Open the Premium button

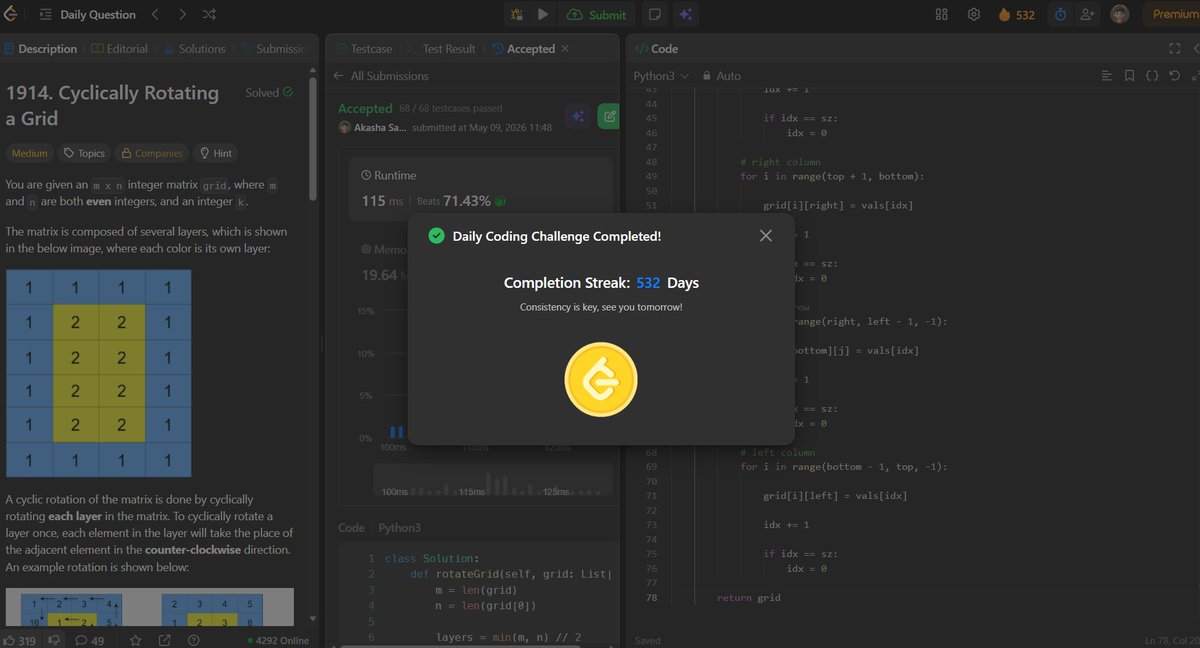1173,15
